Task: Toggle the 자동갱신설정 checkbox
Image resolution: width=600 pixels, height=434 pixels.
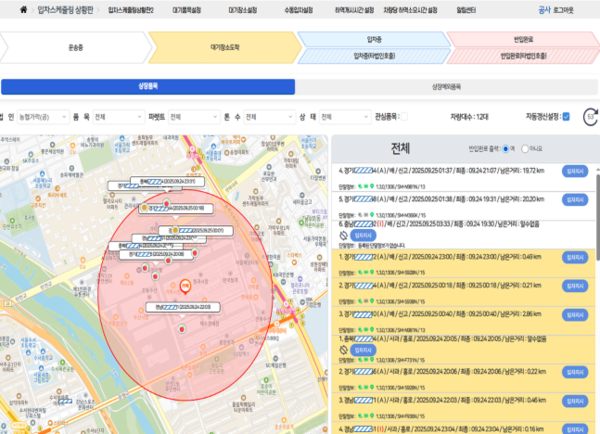Action: click(x=566, y=117)
